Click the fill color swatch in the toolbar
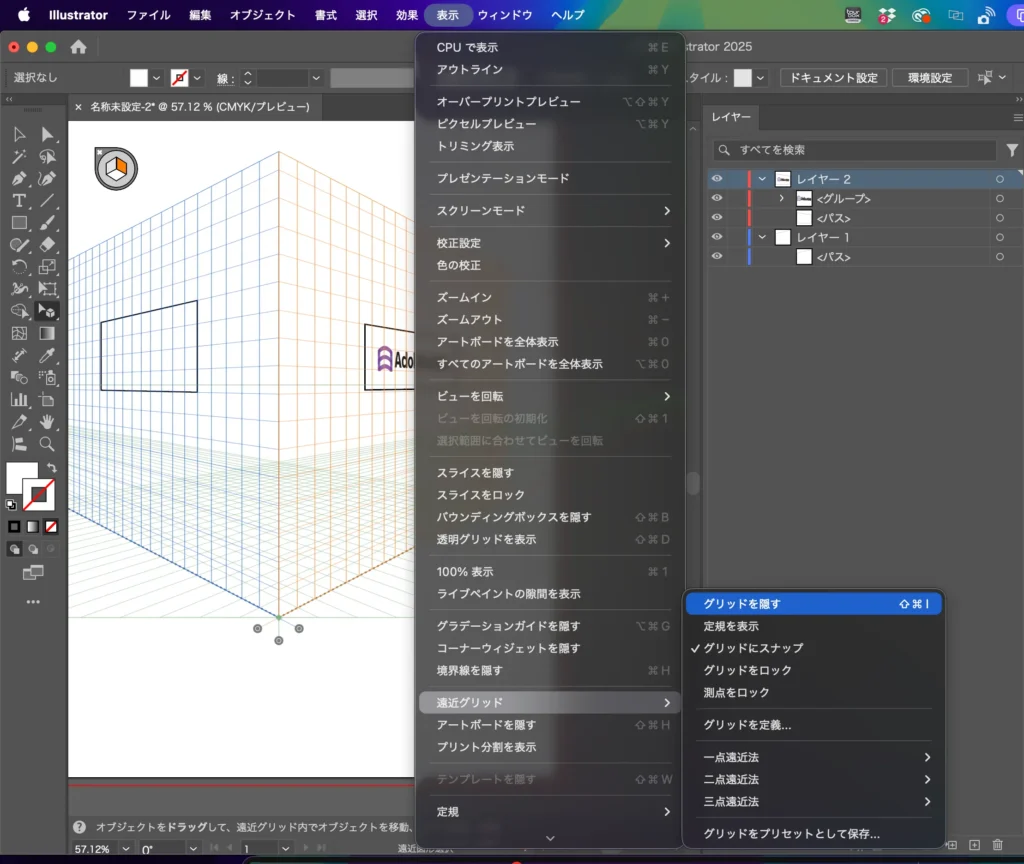This screenshot has width=1024, height=864. (20, 478)
